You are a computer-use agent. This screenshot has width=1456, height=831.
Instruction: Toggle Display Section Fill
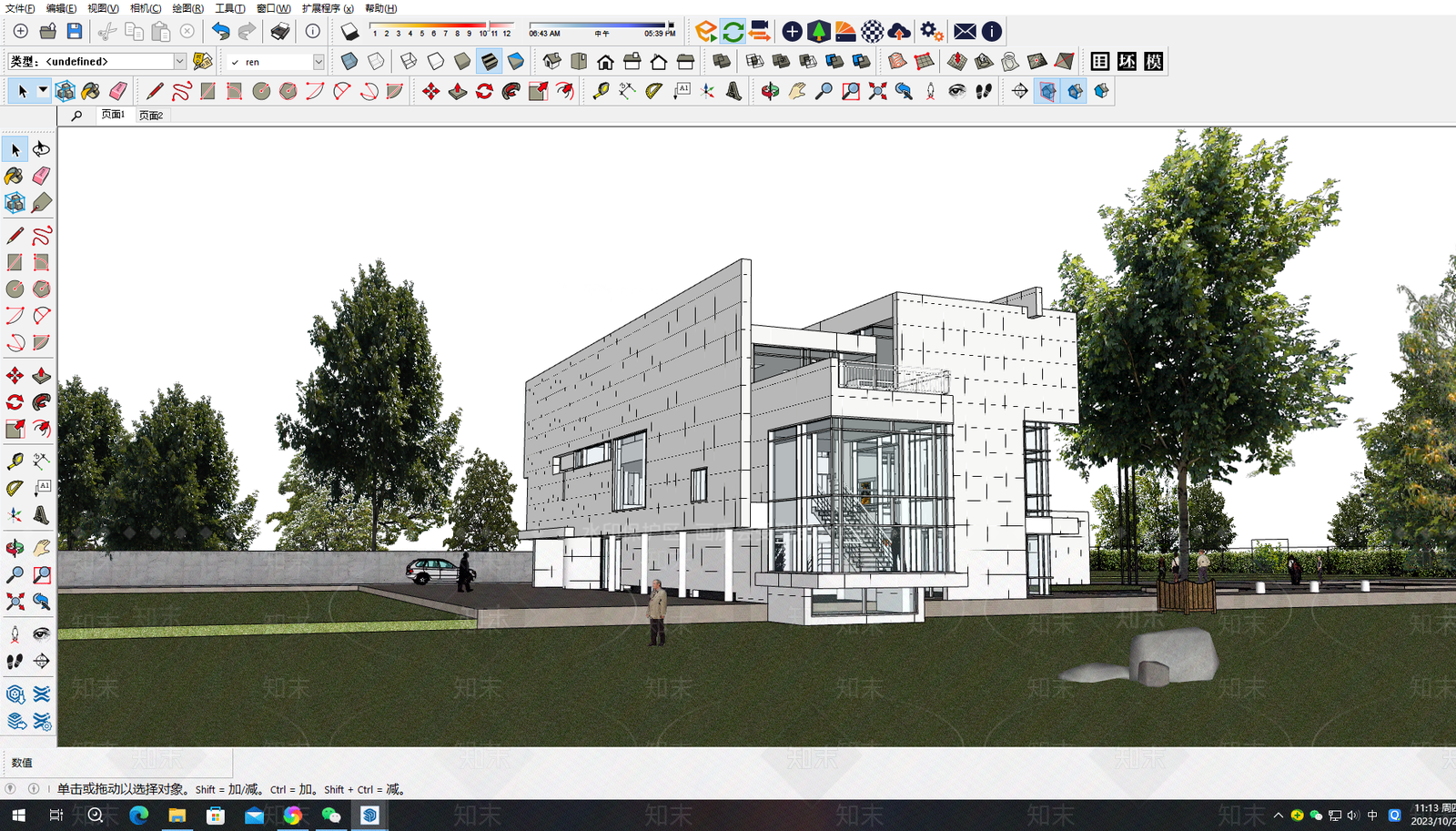click(1101, 91)
